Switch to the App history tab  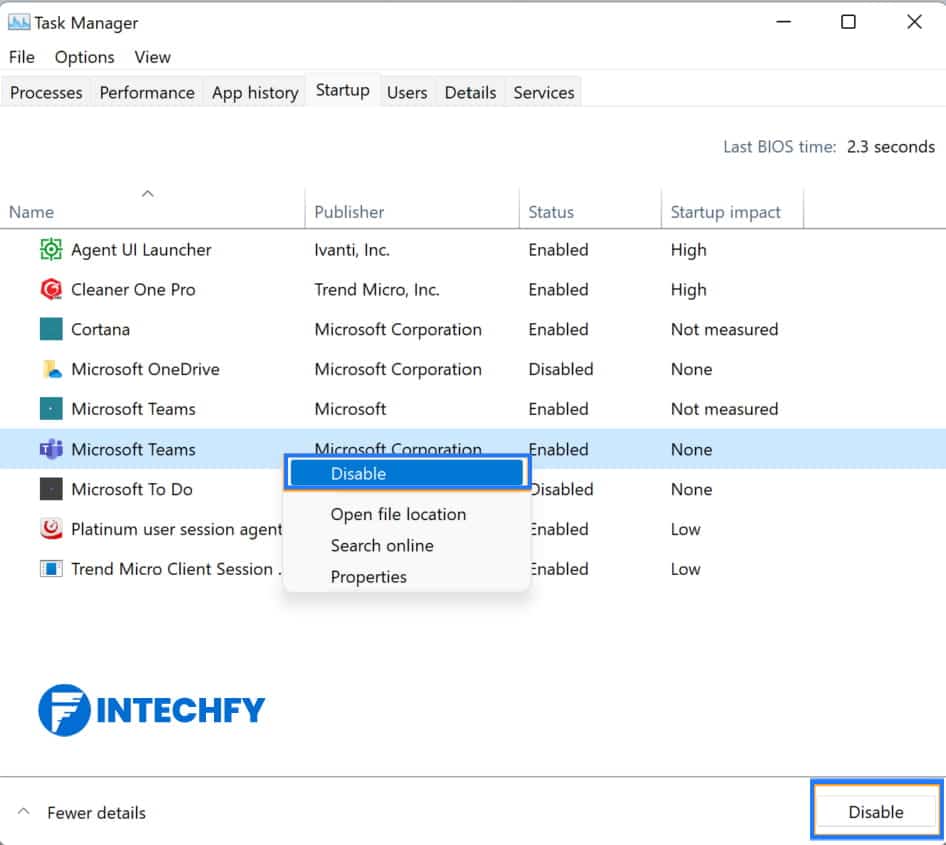coord(255,92)
